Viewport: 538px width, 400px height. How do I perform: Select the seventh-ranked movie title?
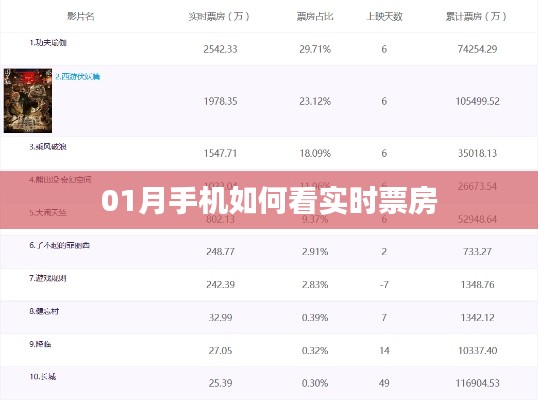48,278
